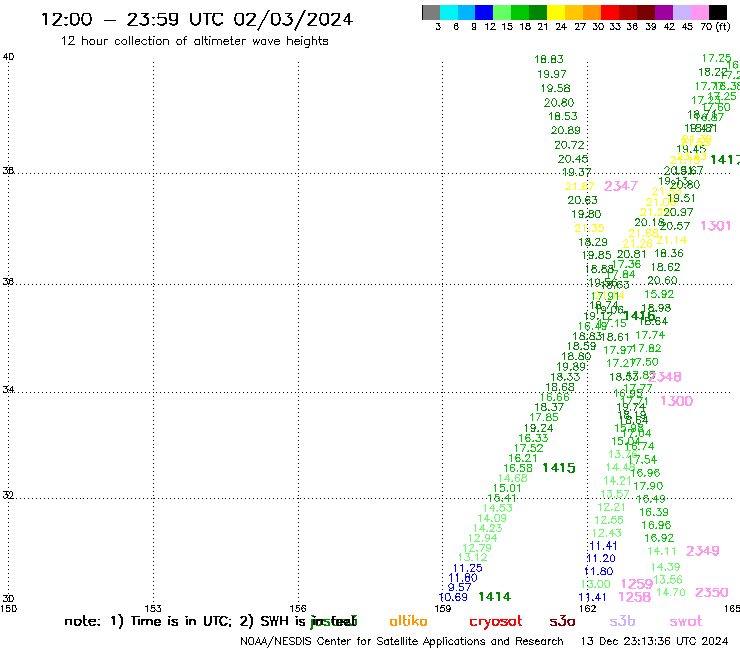Click the longitude axis label '159'
Screen dimensions: 740x650
[x=443, y=608]
